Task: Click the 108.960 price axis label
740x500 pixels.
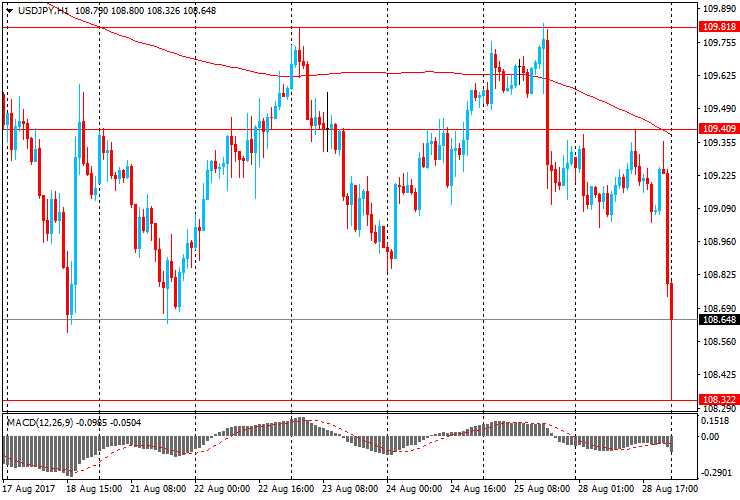Action: pos(719,242)
